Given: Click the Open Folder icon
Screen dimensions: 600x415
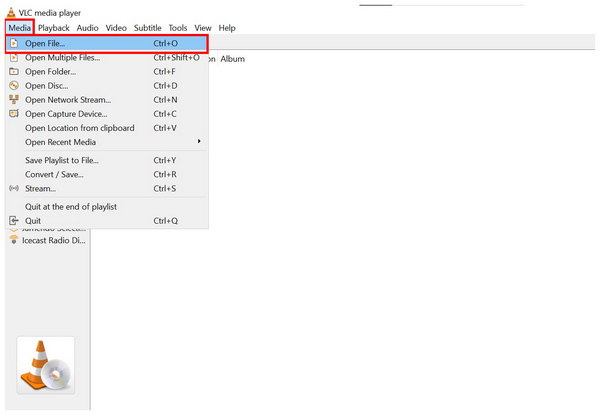Looking at the screenshot, I should click(x=14, y=72).
